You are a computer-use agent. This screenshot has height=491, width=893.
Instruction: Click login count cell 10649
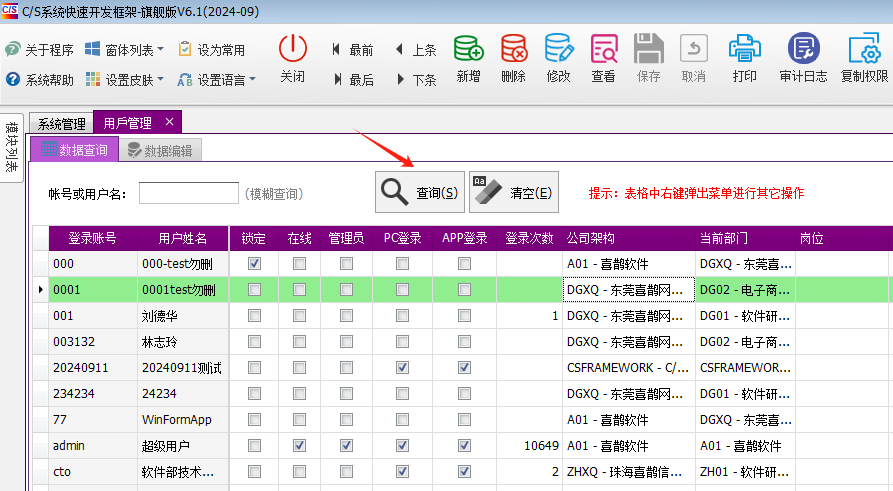[x=529, y=445]
